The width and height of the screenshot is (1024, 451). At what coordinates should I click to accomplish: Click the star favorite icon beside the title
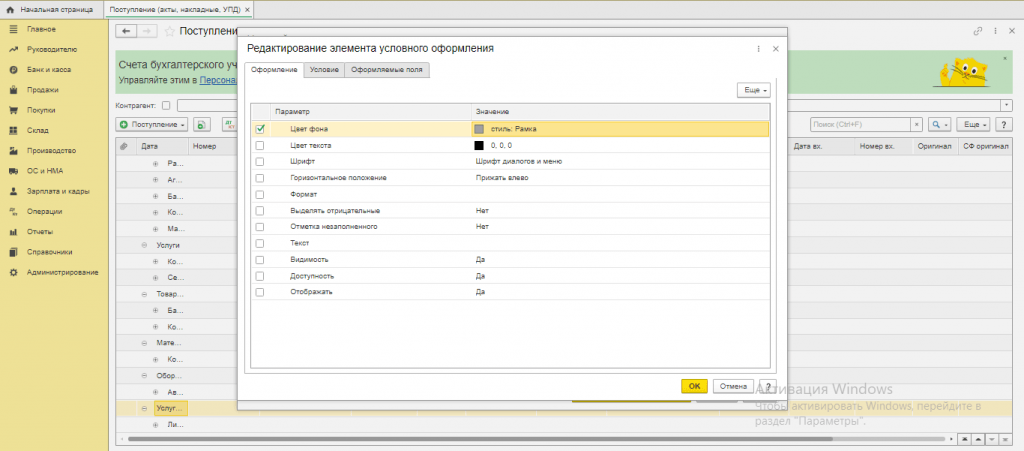(x=169, y=31)
